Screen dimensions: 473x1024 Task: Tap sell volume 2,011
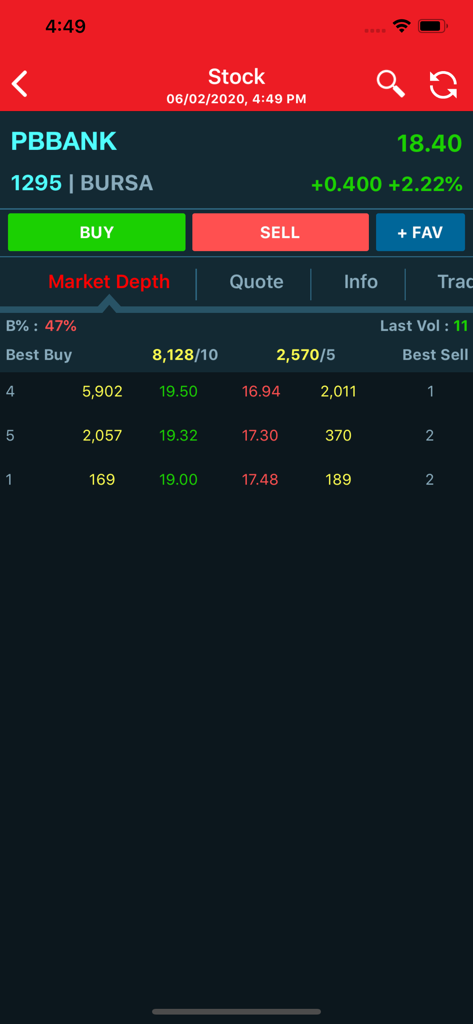(x=338, y=392)
